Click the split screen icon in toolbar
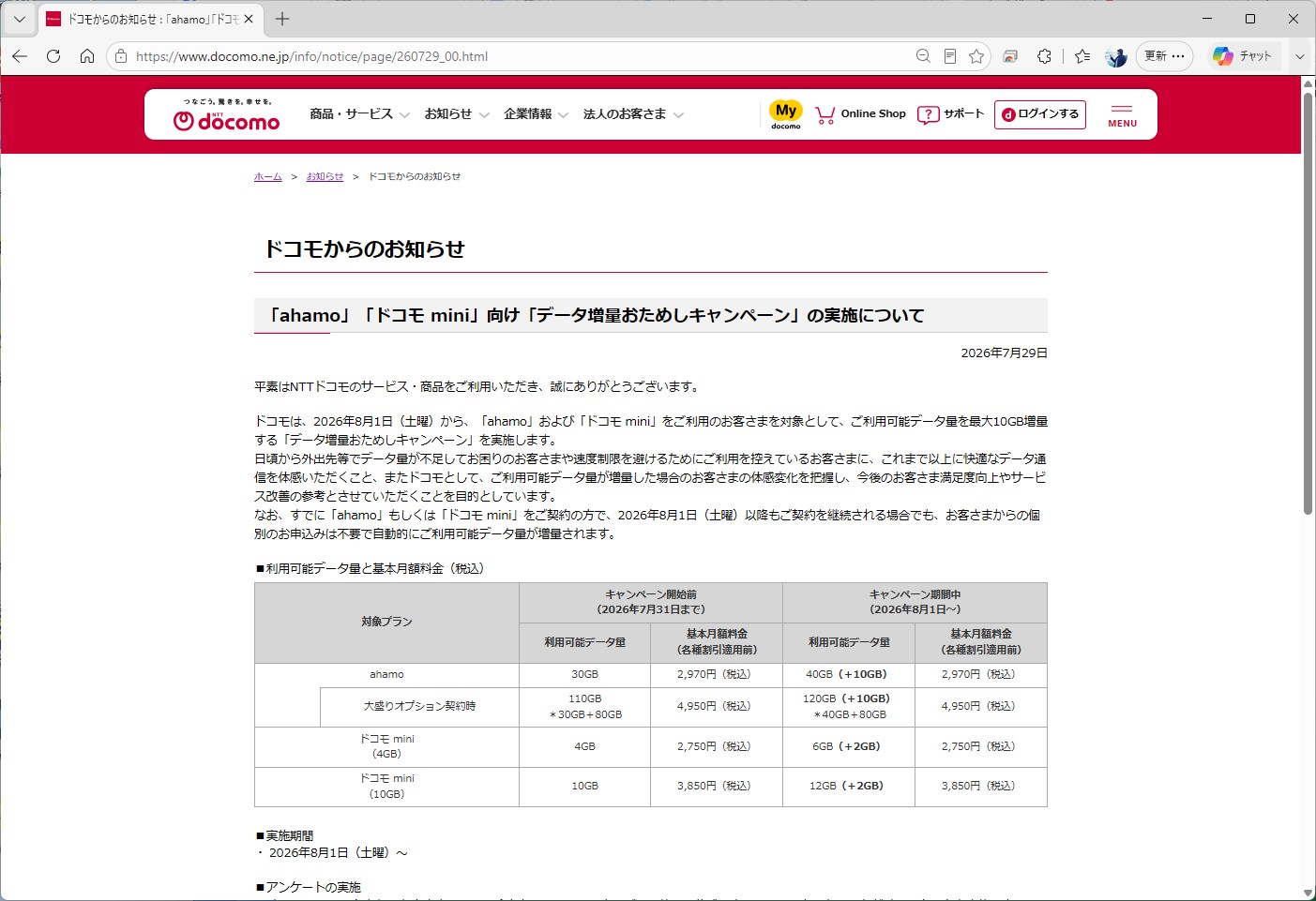Screen dimensions: 1316x901 (1010, 56)
